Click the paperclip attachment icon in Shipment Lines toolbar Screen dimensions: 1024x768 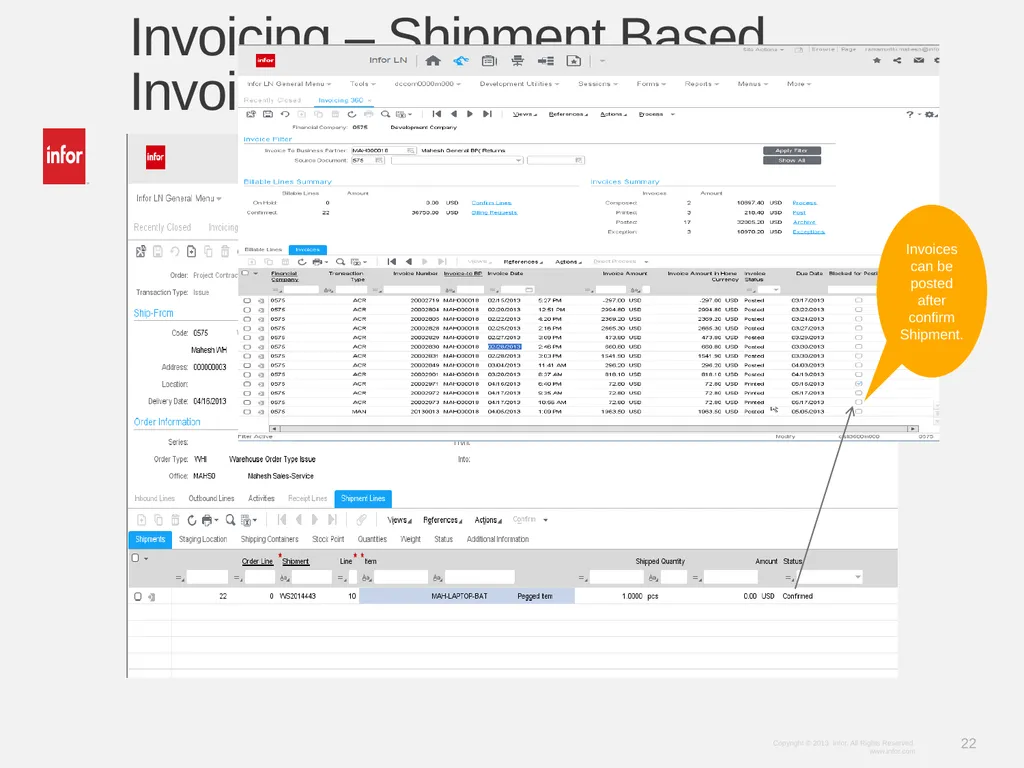tap(361, 520)
